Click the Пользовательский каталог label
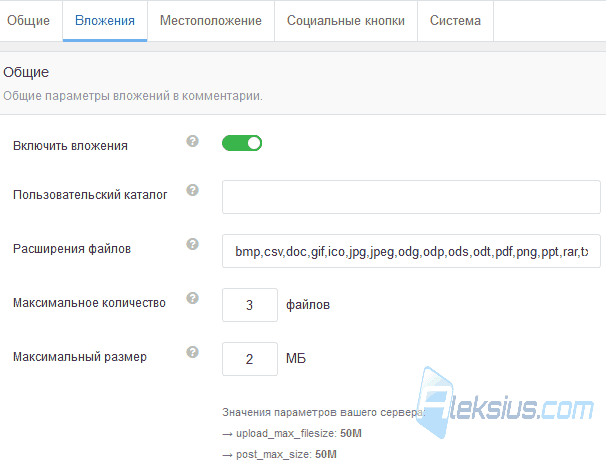The image size is (606, 464). (x=90, y=195)
